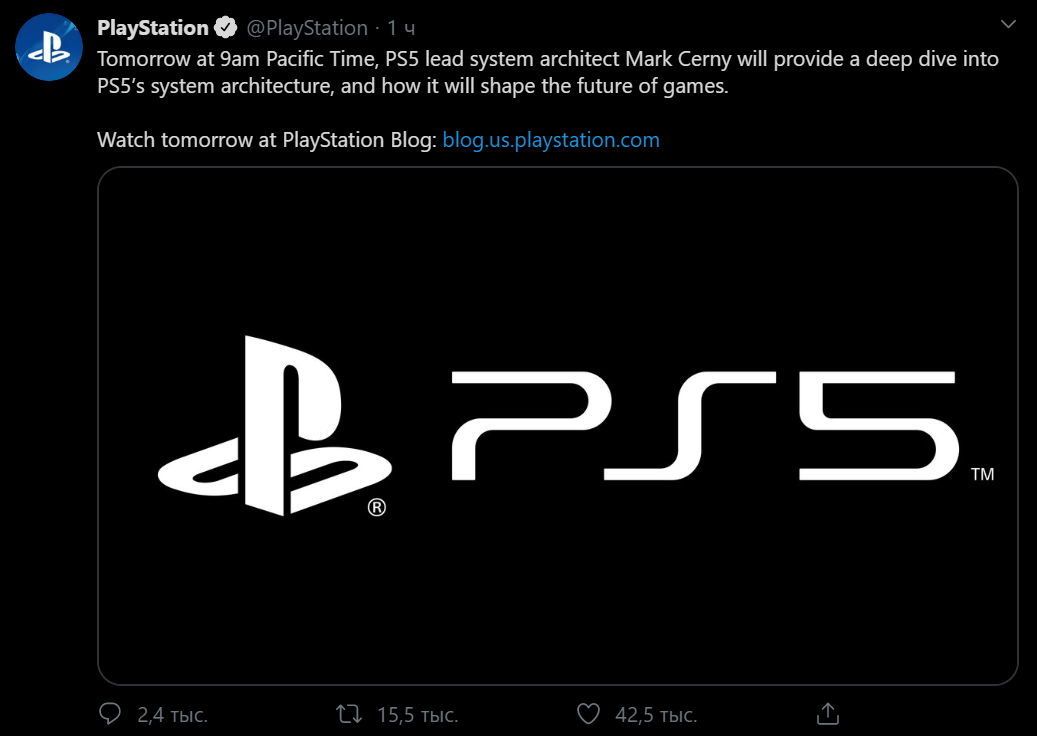Expand the tweet options chevron
Viewport: 1037px width, 736px height.
point(1009,23)
